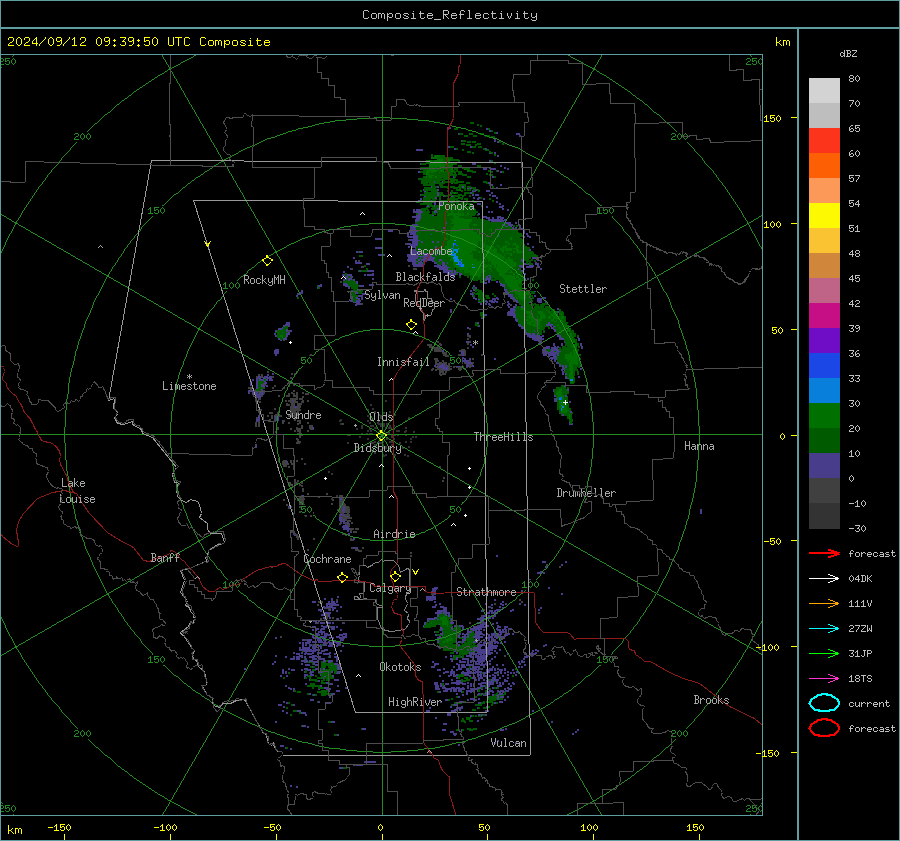Image resolution: width=900 pixels, height=841 pixels.
Task: Click the yellow diamond marker above Calgary
Action: click(x=395, y=576)
